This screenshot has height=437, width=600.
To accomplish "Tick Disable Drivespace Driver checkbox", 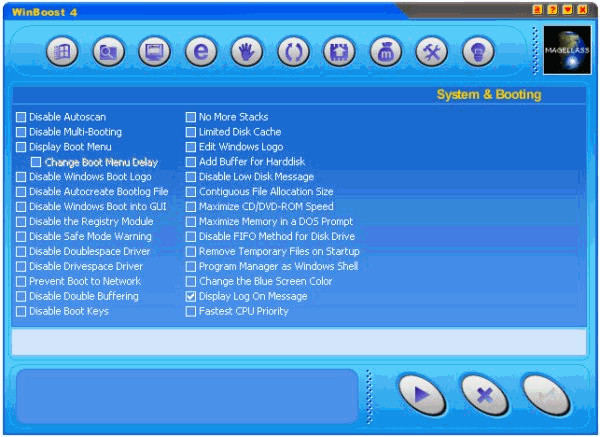I will tap(21, 266).
